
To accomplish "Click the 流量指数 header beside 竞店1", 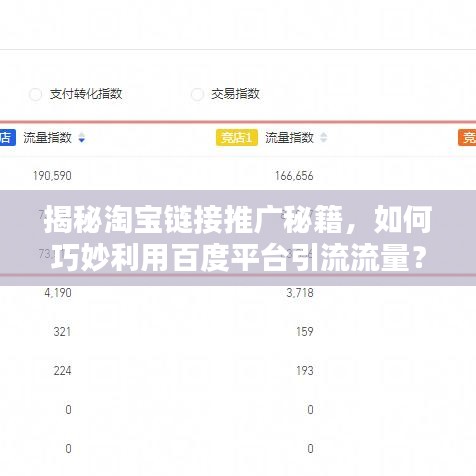I will (x=289, y=137).
